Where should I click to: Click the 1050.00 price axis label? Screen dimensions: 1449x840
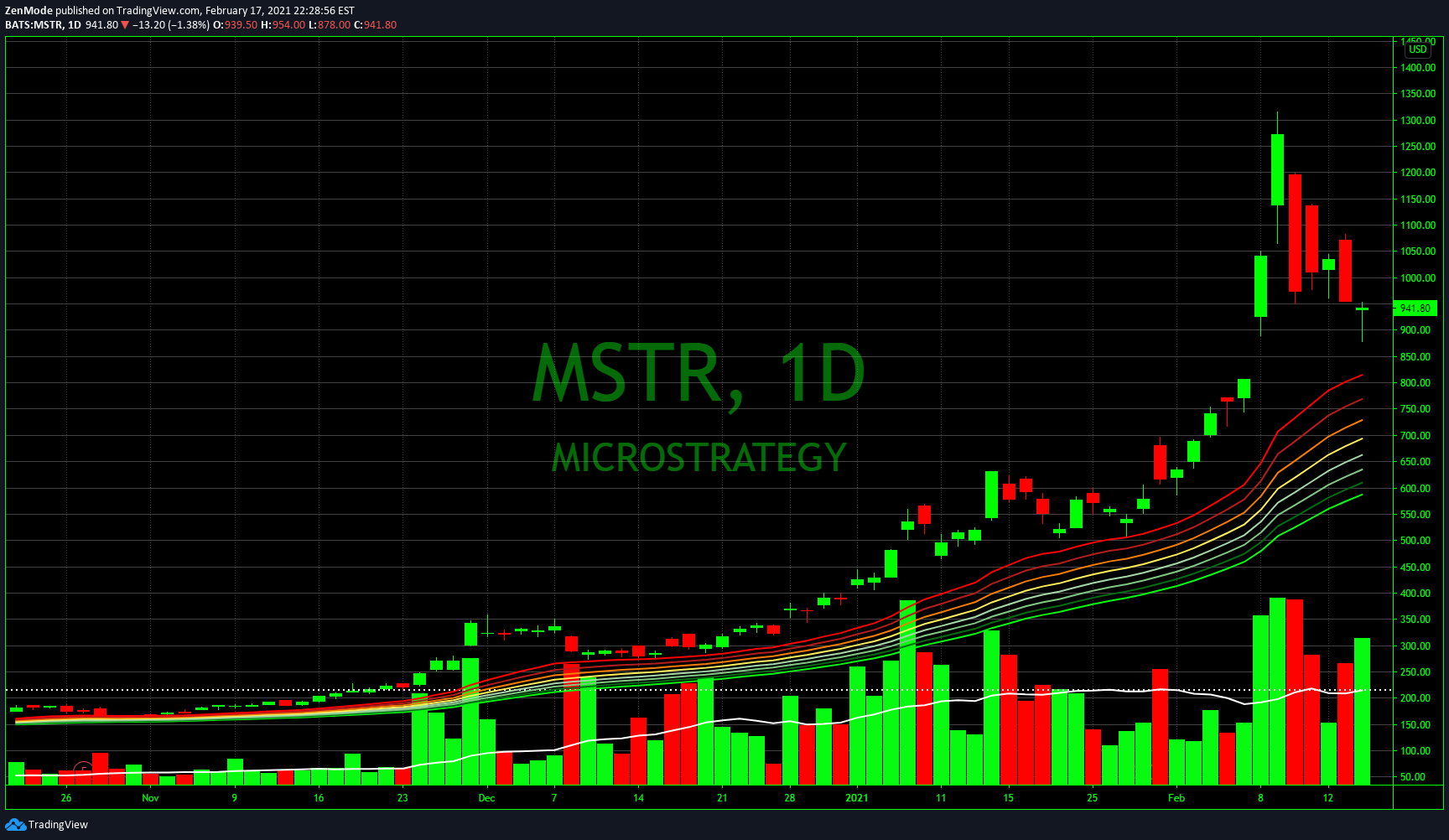(x=1418, y=251)
